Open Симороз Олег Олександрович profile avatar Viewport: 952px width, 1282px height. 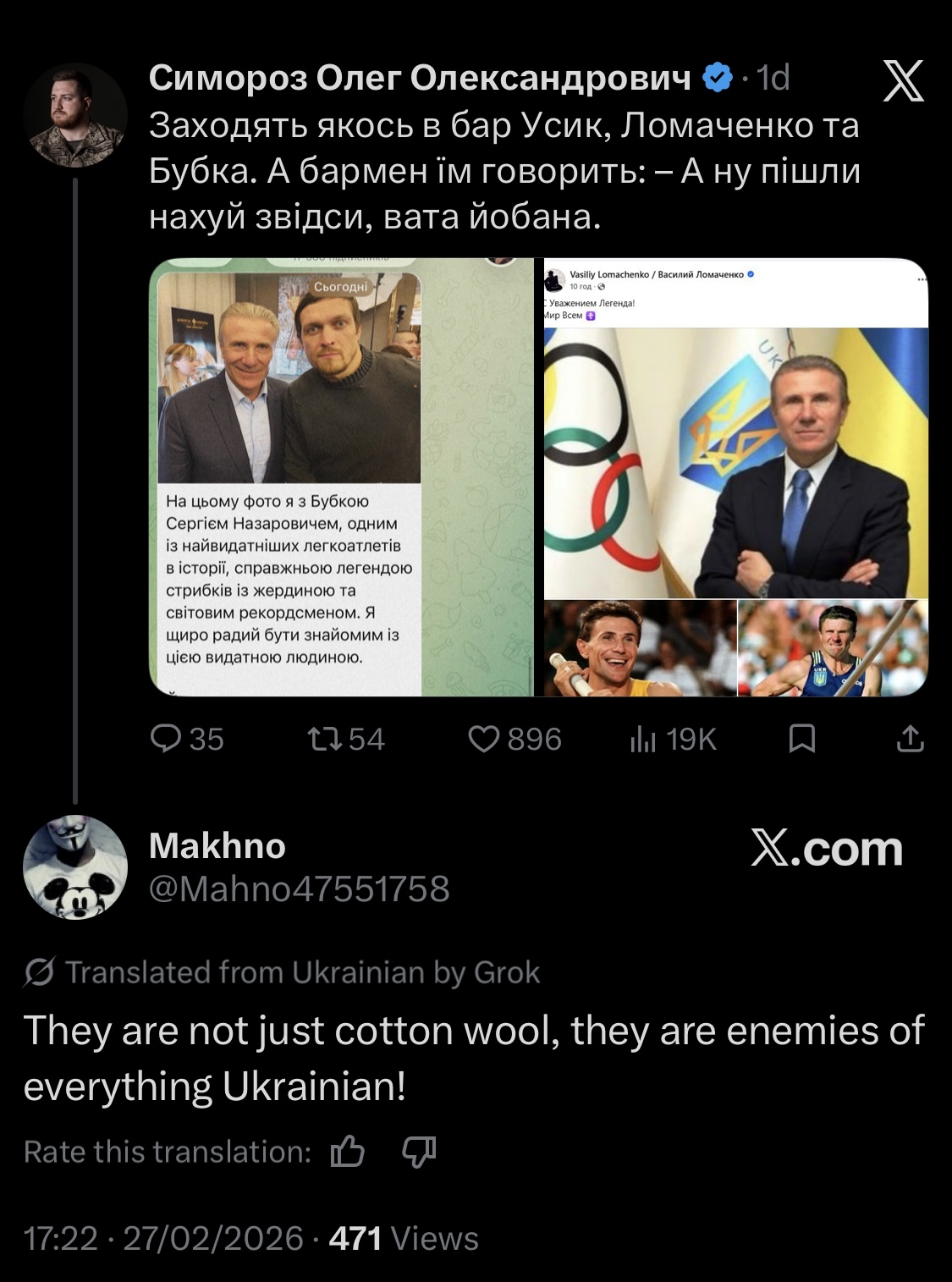click(x=75, y=115)
